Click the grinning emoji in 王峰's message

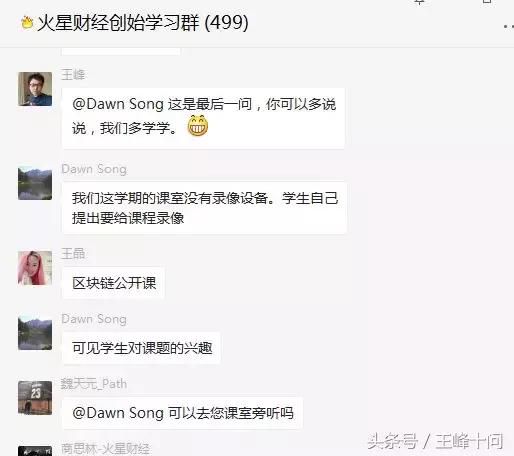pyautogui.click(x=198, y=126)
